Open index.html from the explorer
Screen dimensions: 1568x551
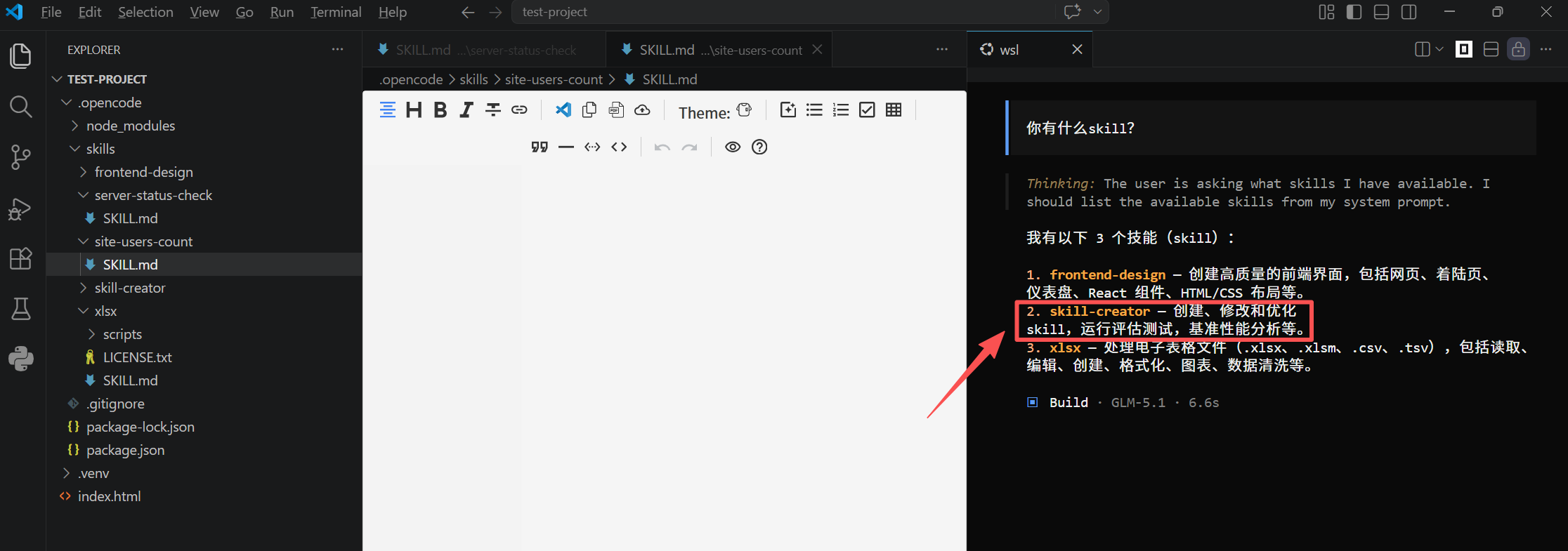point(109,496)
